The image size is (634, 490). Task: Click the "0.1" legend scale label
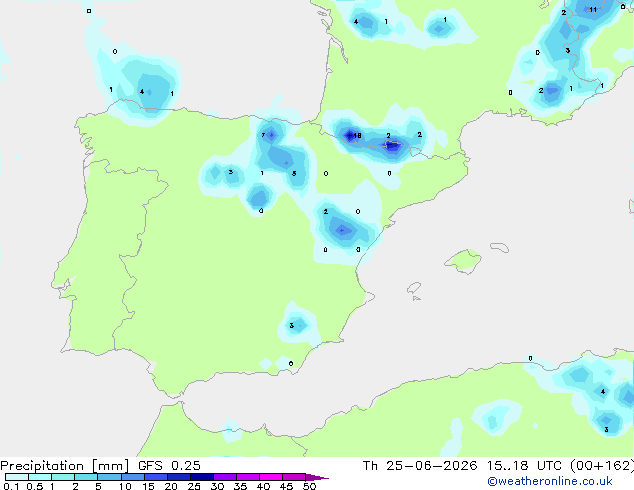pyautogui.click(x=11, y=486)
